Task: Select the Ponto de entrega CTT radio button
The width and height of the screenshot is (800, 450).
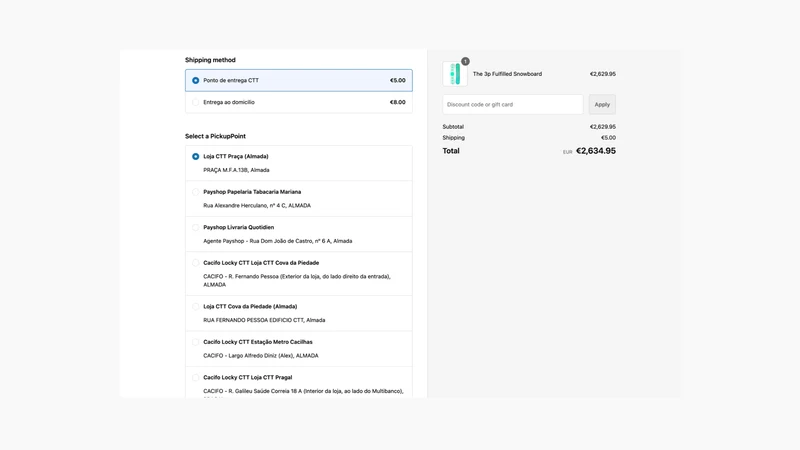Action: (x=195, y=81)
